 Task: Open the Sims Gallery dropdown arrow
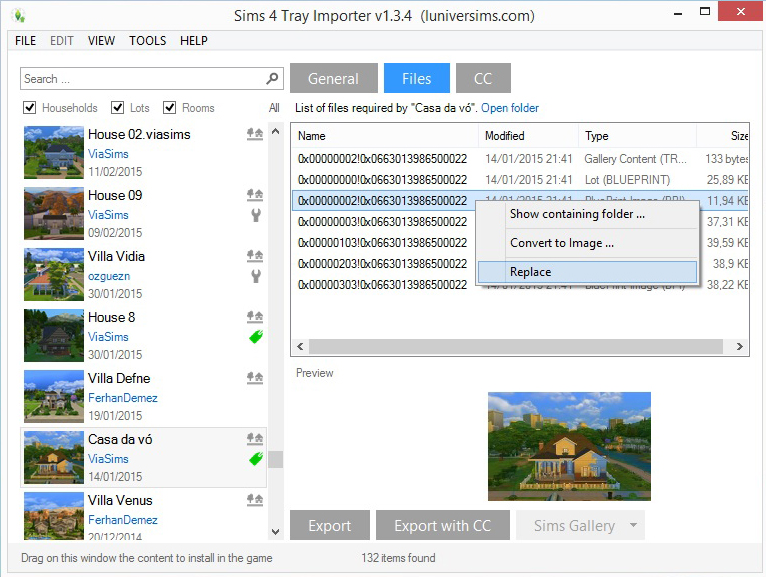pos(634,525)
